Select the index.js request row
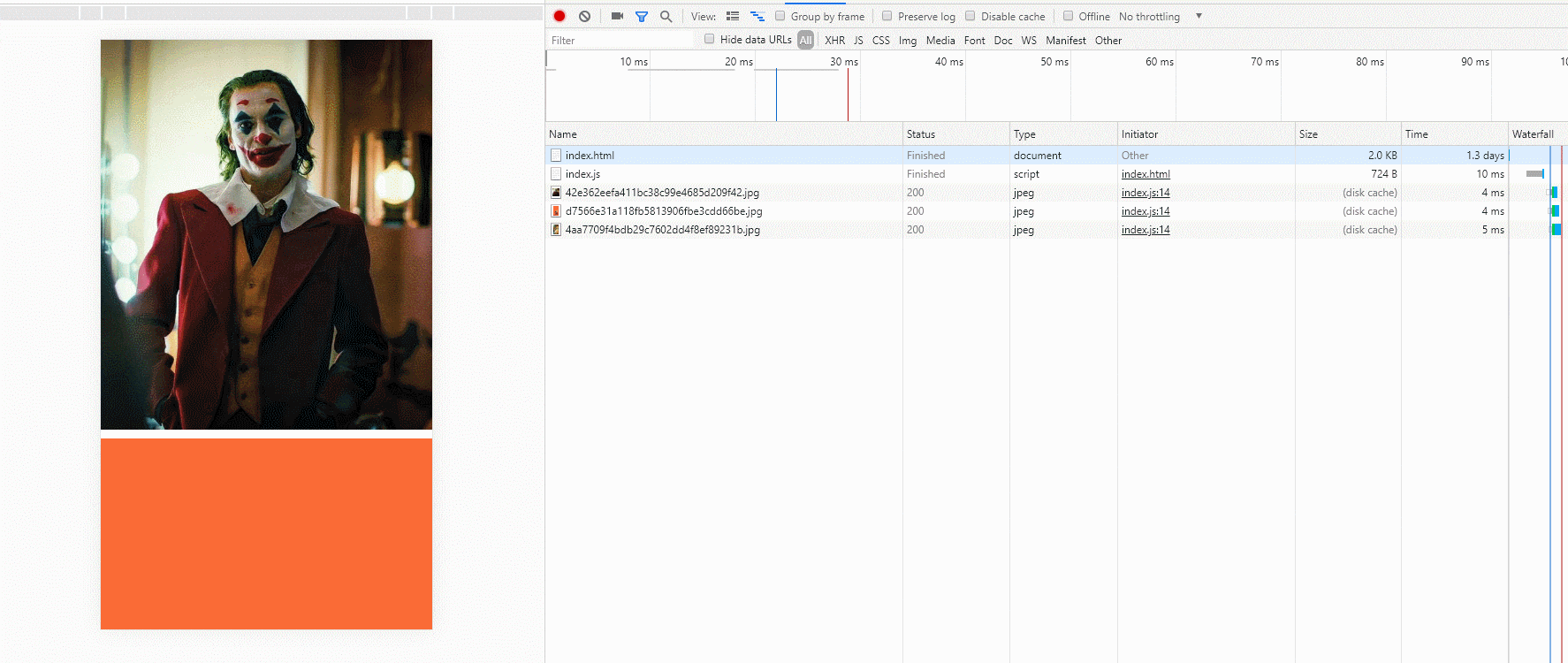 click(1057, 174)
